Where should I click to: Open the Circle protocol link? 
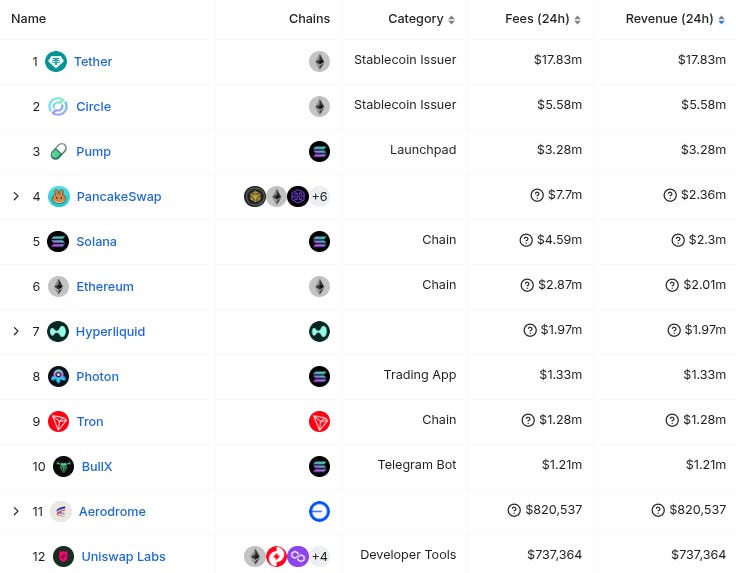[x=93, y=107]
